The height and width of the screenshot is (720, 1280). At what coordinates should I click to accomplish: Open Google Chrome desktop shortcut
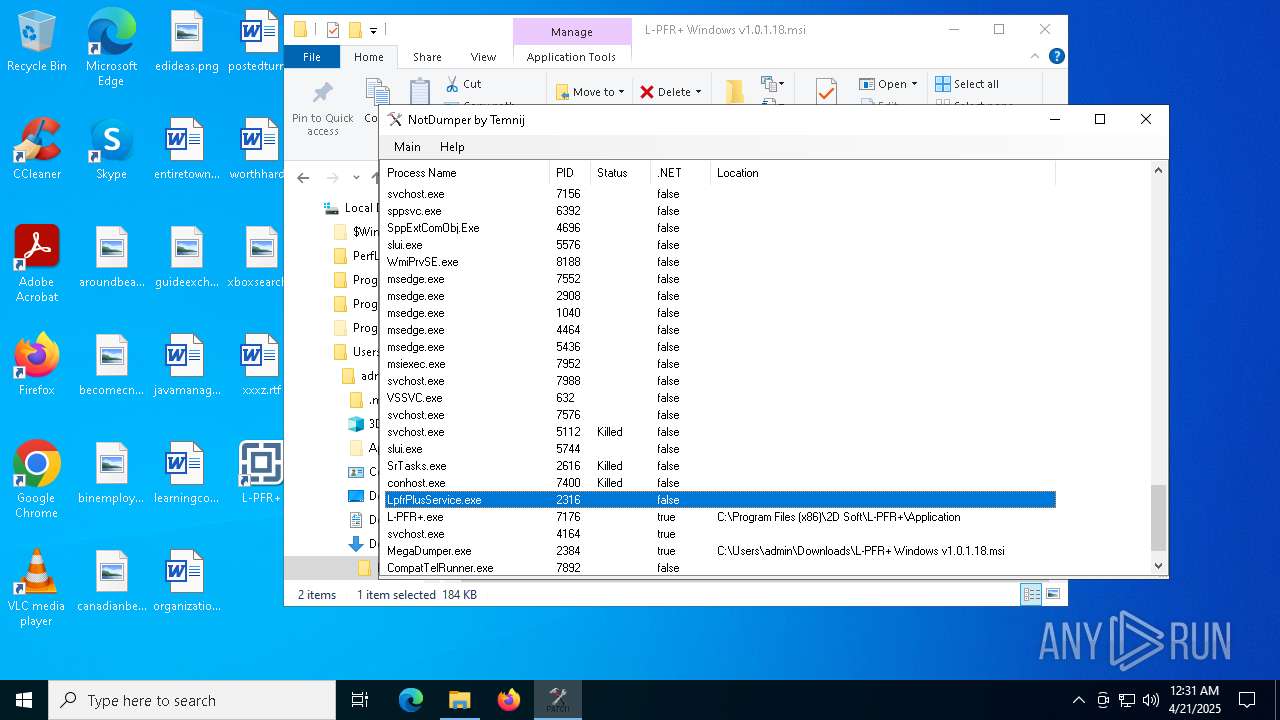coord(37,480)
